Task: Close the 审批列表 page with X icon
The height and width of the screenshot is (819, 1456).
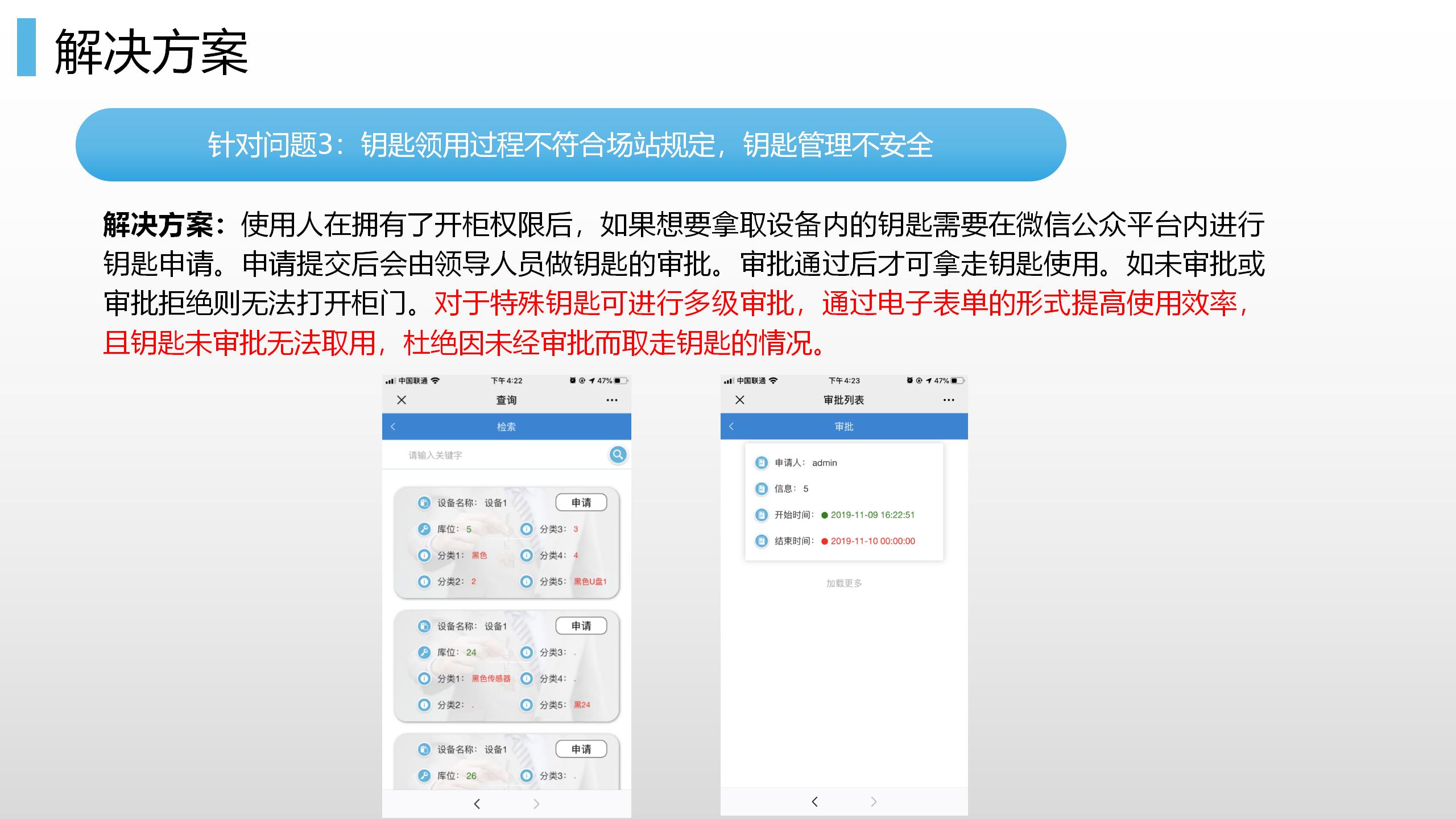Action: pyautogui.click(x=740, y=400)
